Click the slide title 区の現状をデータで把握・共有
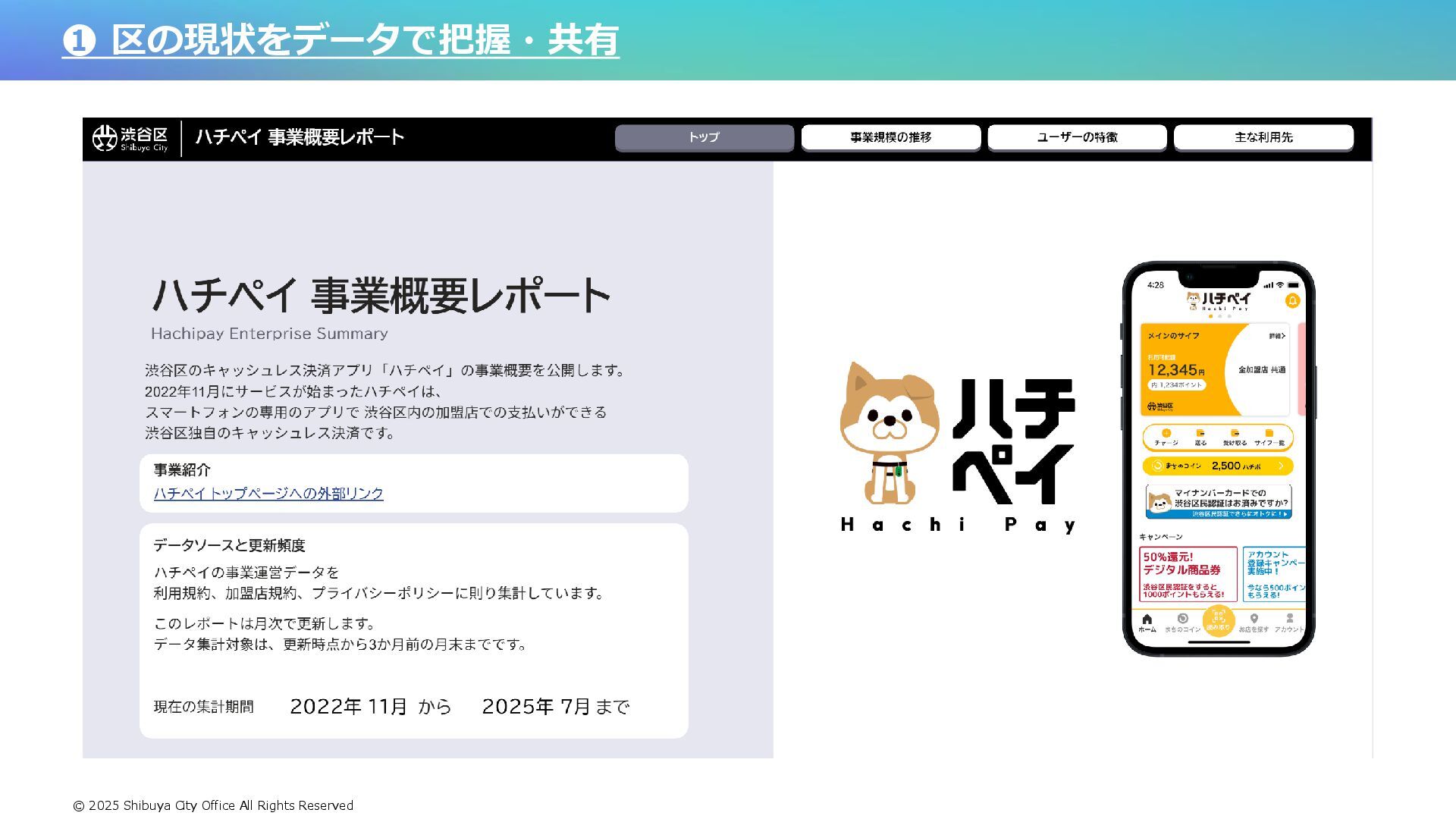 (x=365, y=39)
